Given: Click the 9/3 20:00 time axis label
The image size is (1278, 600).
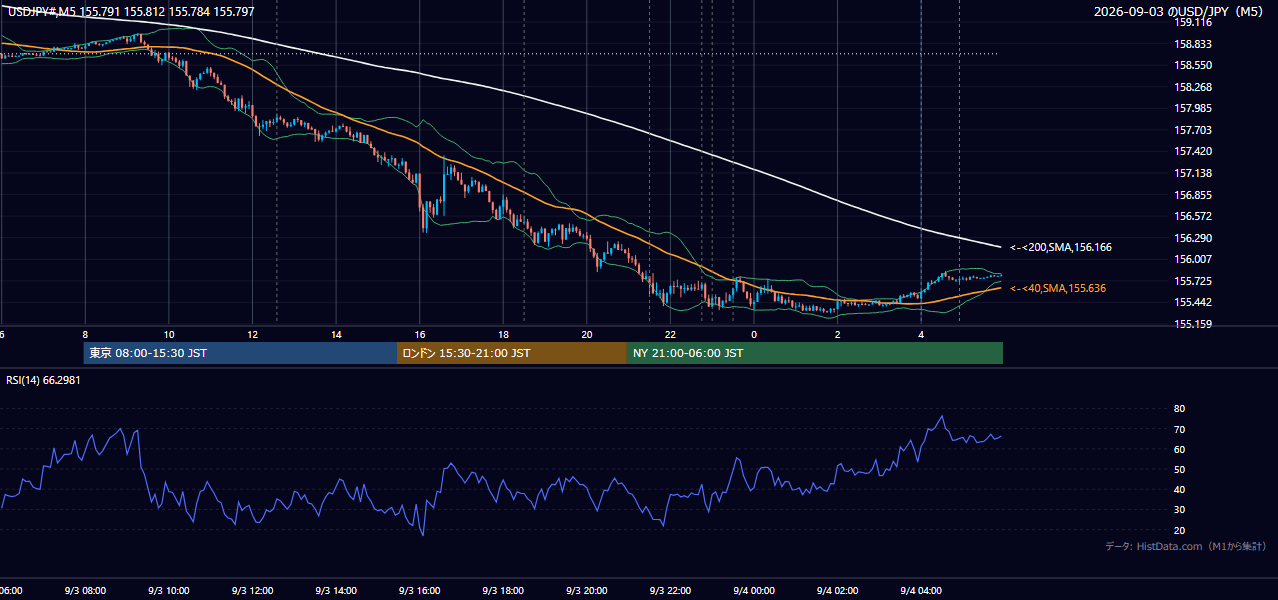Looking at the screenshot, I should click(x=587, y=590).
